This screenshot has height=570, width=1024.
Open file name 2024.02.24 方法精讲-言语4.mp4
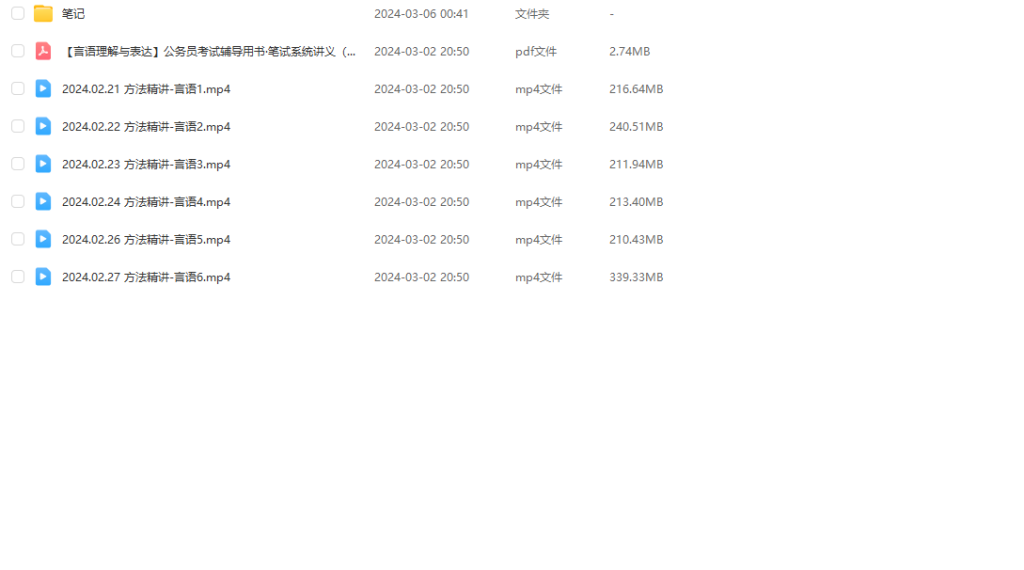click(146, 202)
